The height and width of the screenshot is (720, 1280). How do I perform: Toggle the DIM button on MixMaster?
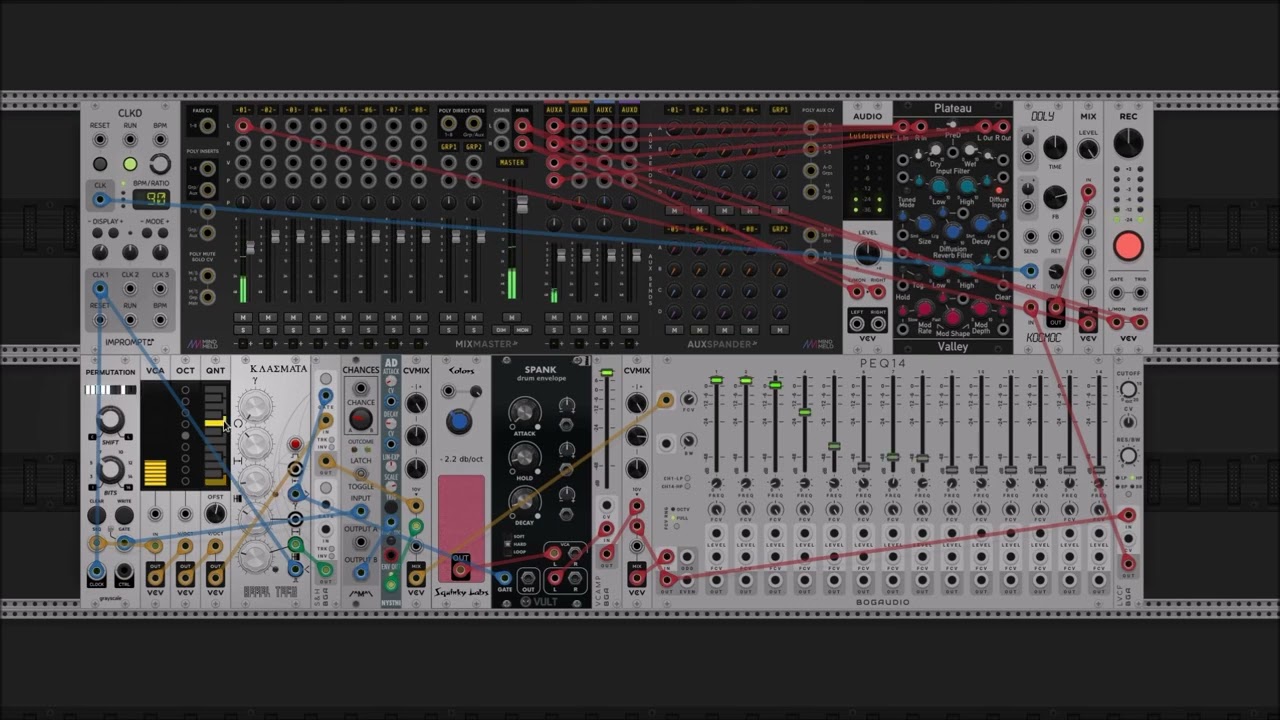click(502, 329)
